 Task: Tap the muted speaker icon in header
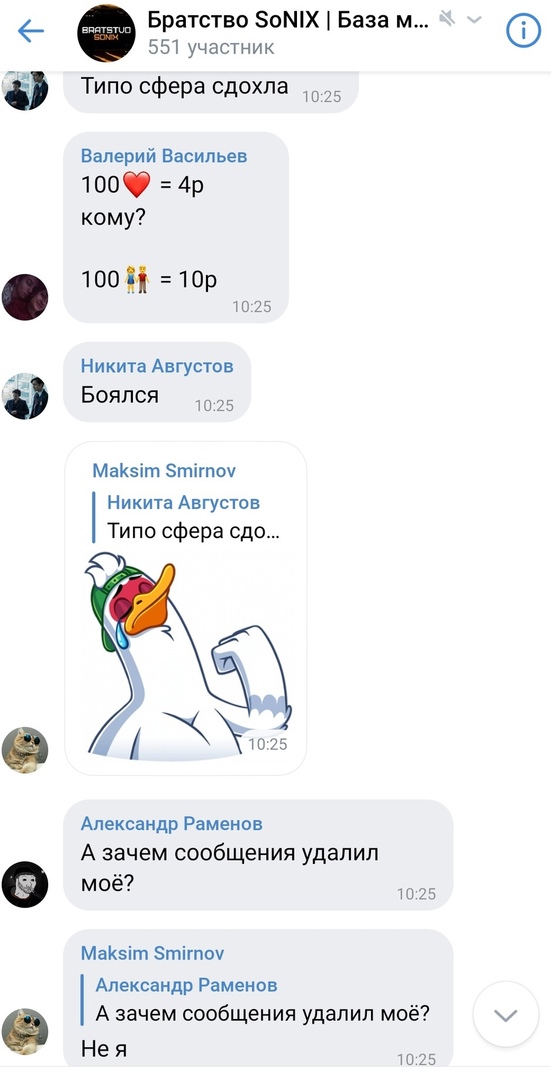448,19
